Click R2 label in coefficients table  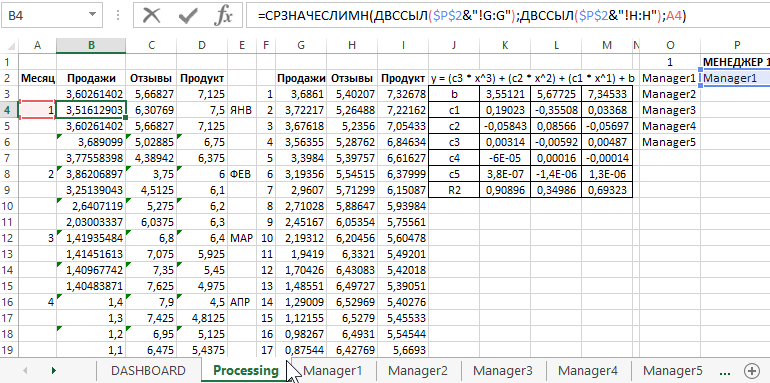coord(454,190)
